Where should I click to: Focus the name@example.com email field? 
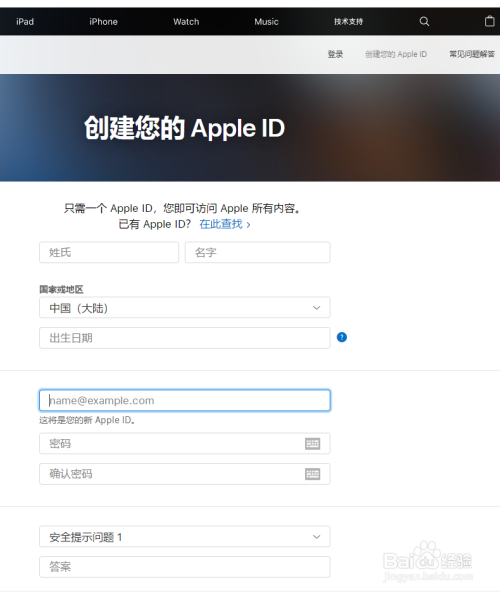[x=185, y=400]
